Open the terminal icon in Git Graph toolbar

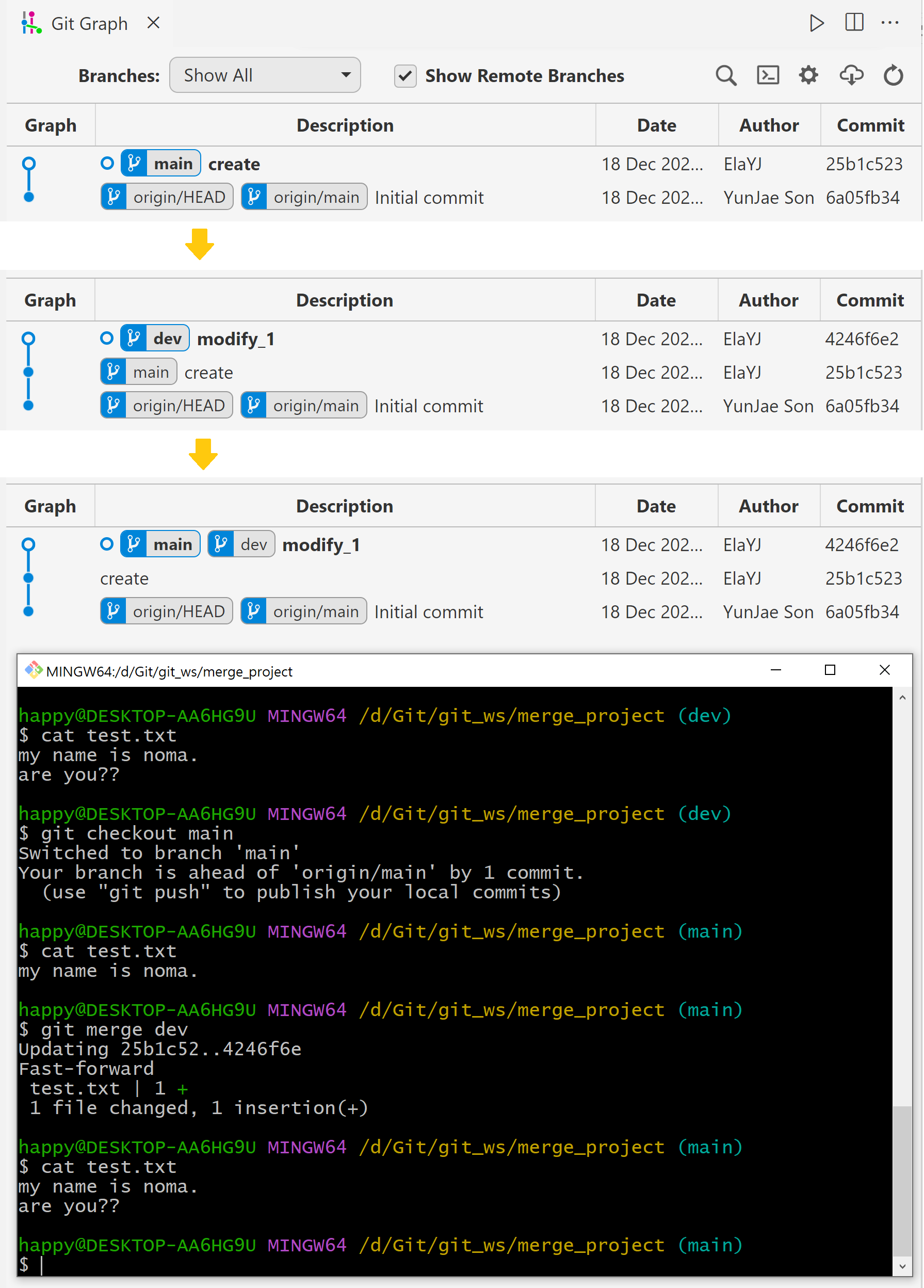pyautogui.click(x=767, y=75)
